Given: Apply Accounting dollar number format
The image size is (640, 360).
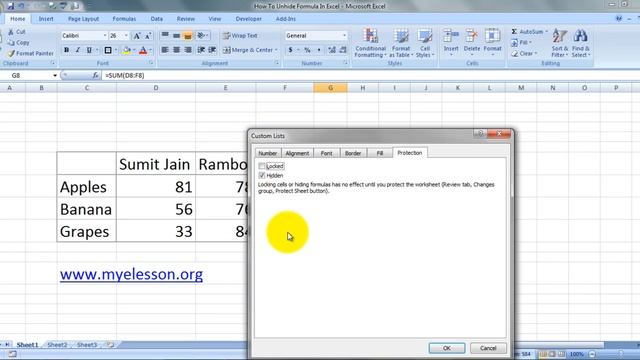Looking at the screenshot, I should coord(290,50).
